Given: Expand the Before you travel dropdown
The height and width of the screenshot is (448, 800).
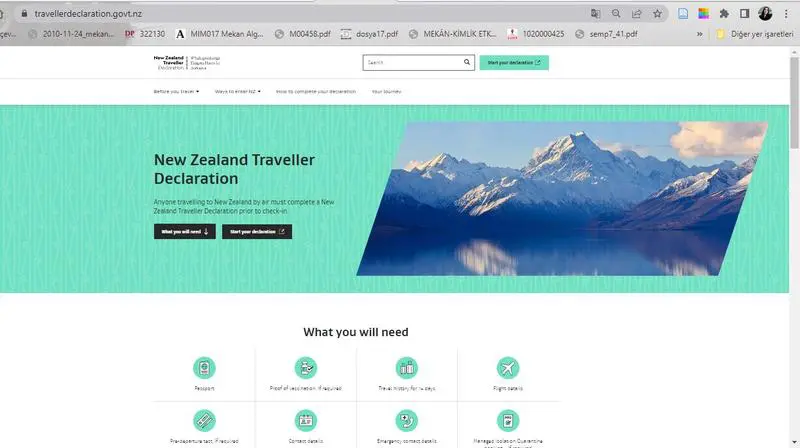Looking at the screenshot, I should [x=177, y=91].
